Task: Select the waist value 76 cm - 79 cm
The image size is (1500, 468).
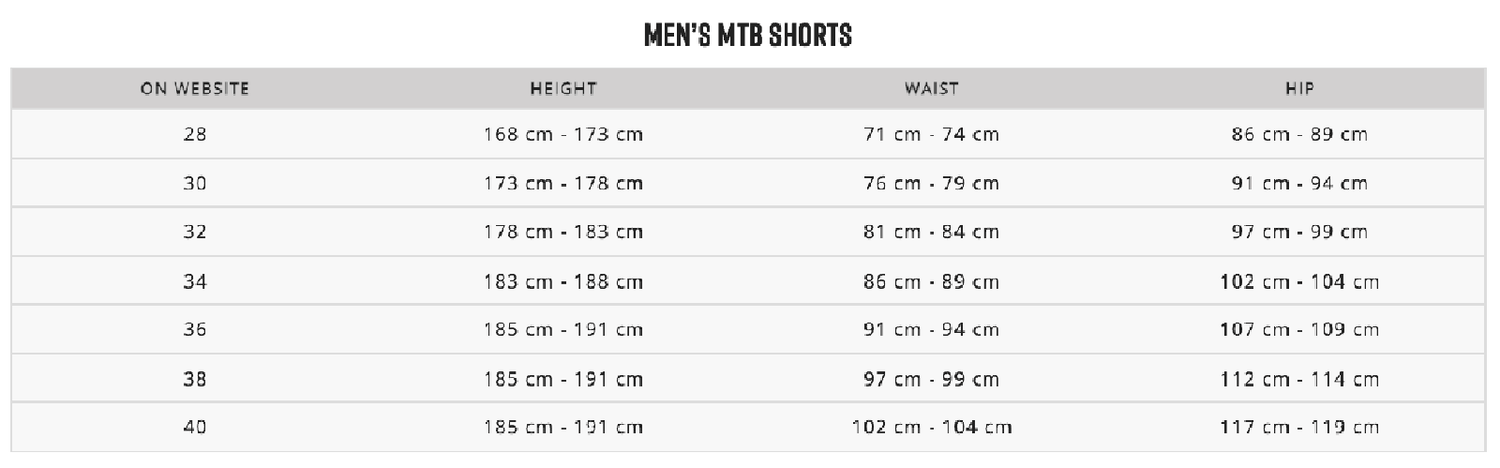Action: click(x=931, y=184)
